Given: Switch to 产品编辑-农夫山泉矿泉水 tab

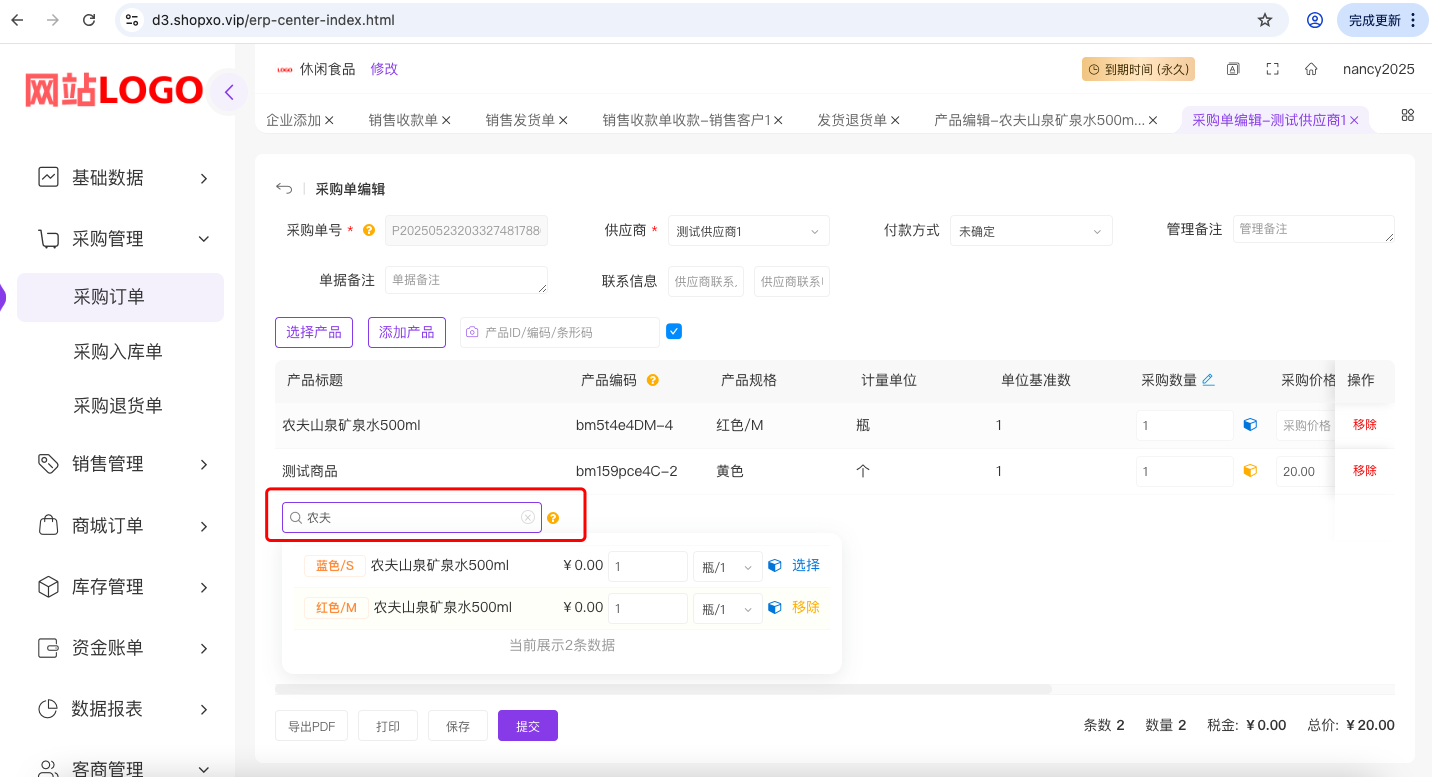Looking at the screenshot, I should (1039, 120).
